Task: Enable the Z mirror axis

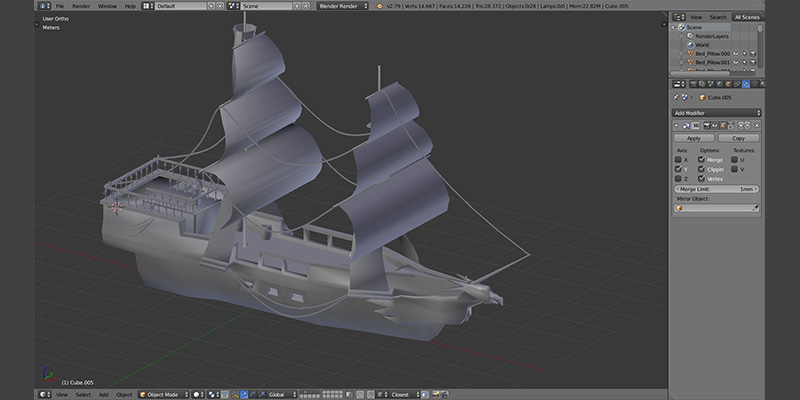Action: pyautogui.click(x=678, y=179)
